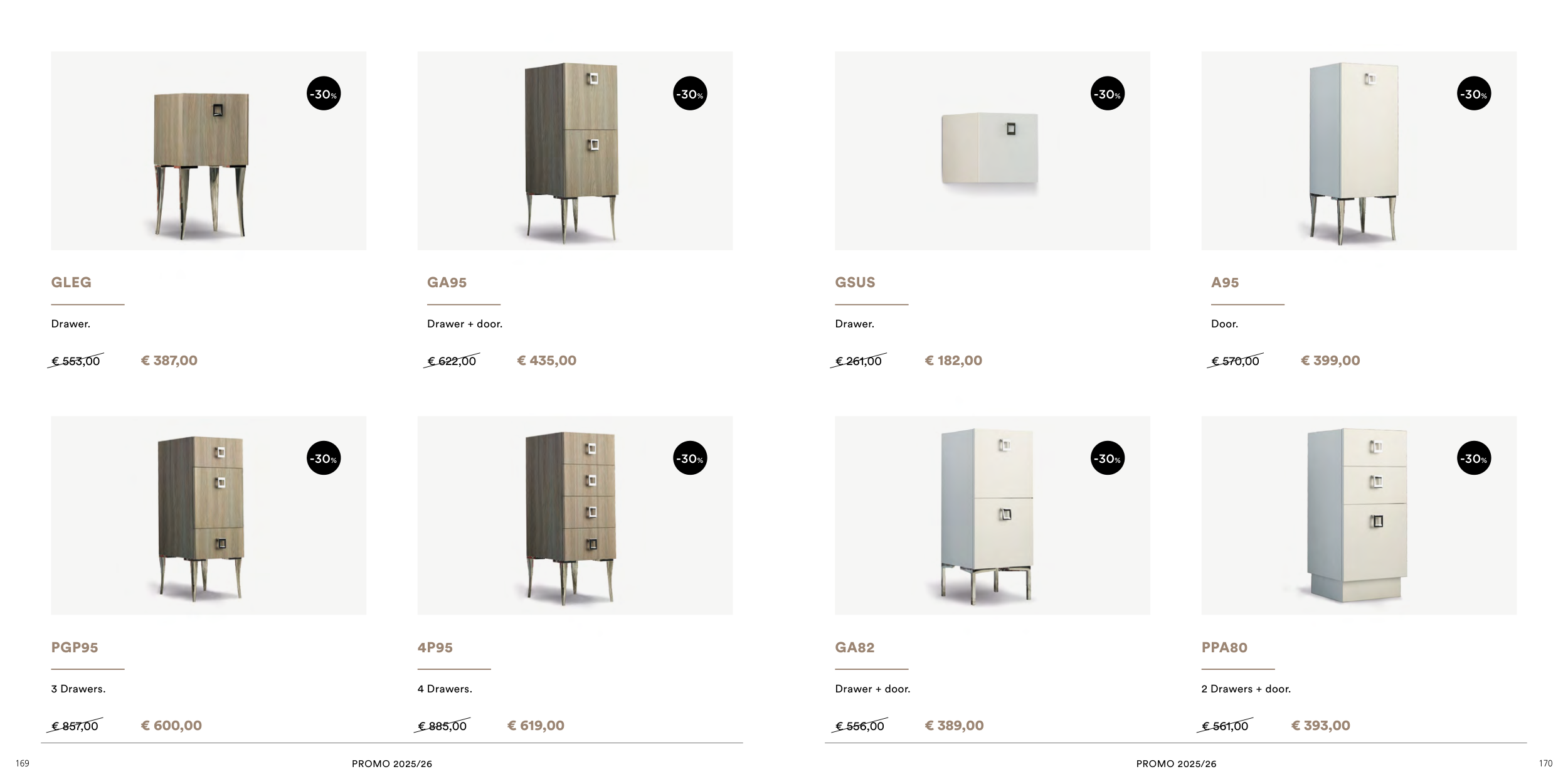The image size is (1568, 784).
Task: Click page number 169
Action: (23, 763)
